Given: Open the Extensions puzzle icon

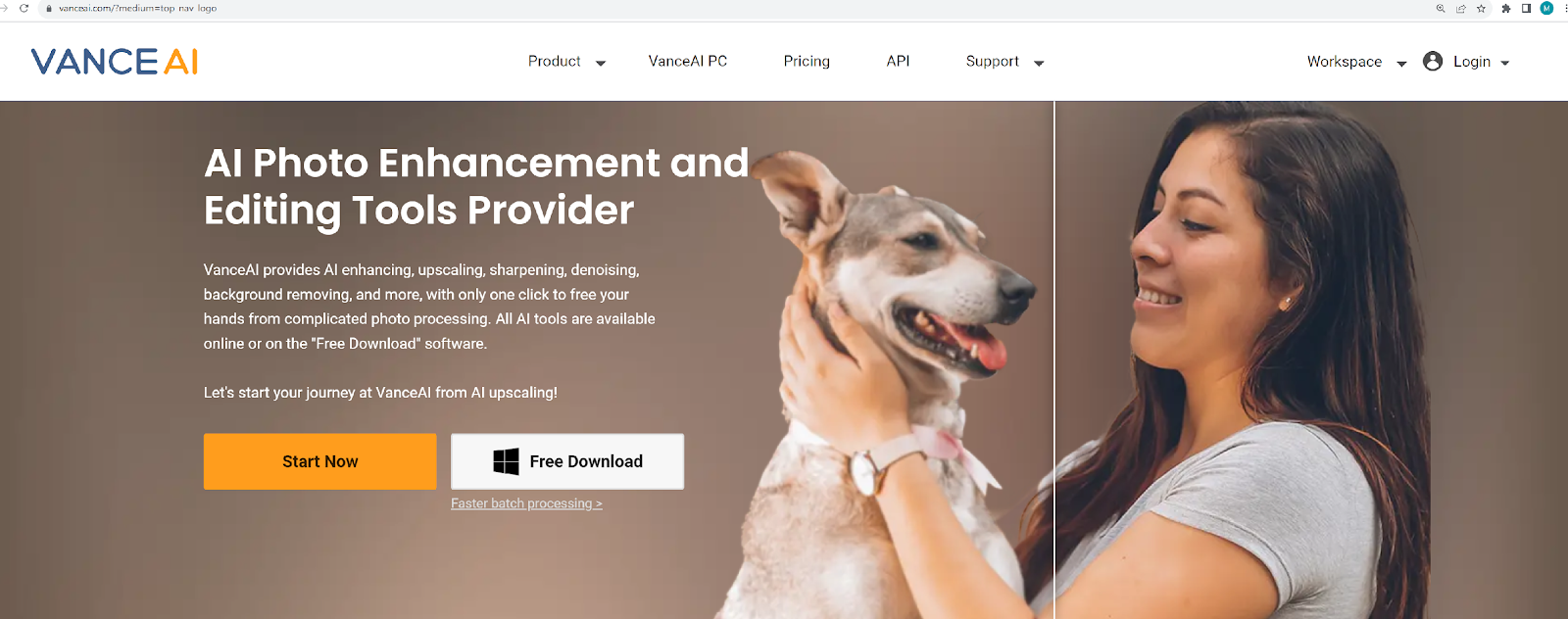Looking at the screenshot, I should coord(1506,8).
